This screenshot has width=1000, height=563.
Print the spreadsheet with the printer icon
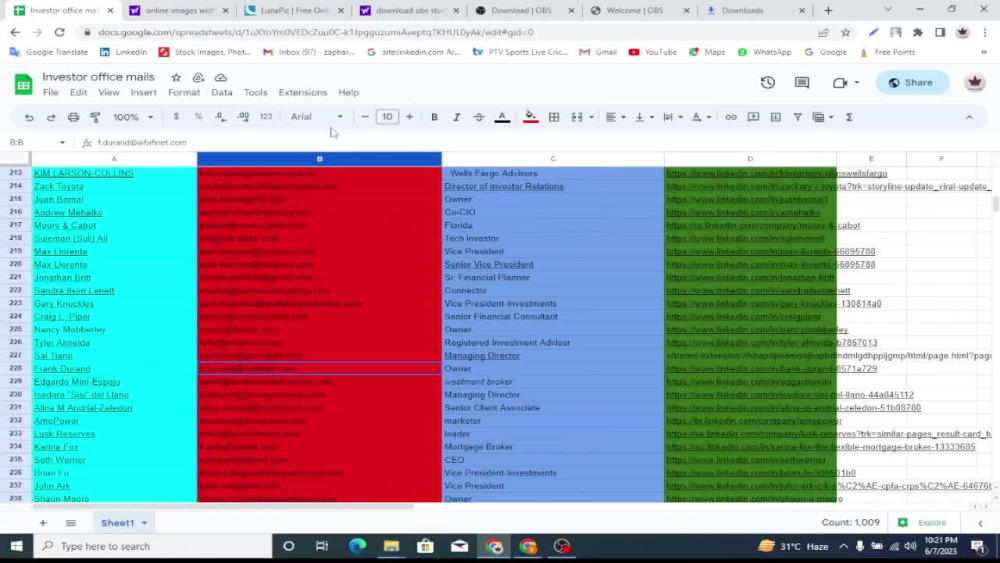pyautogui.click(x=73, y=117)
